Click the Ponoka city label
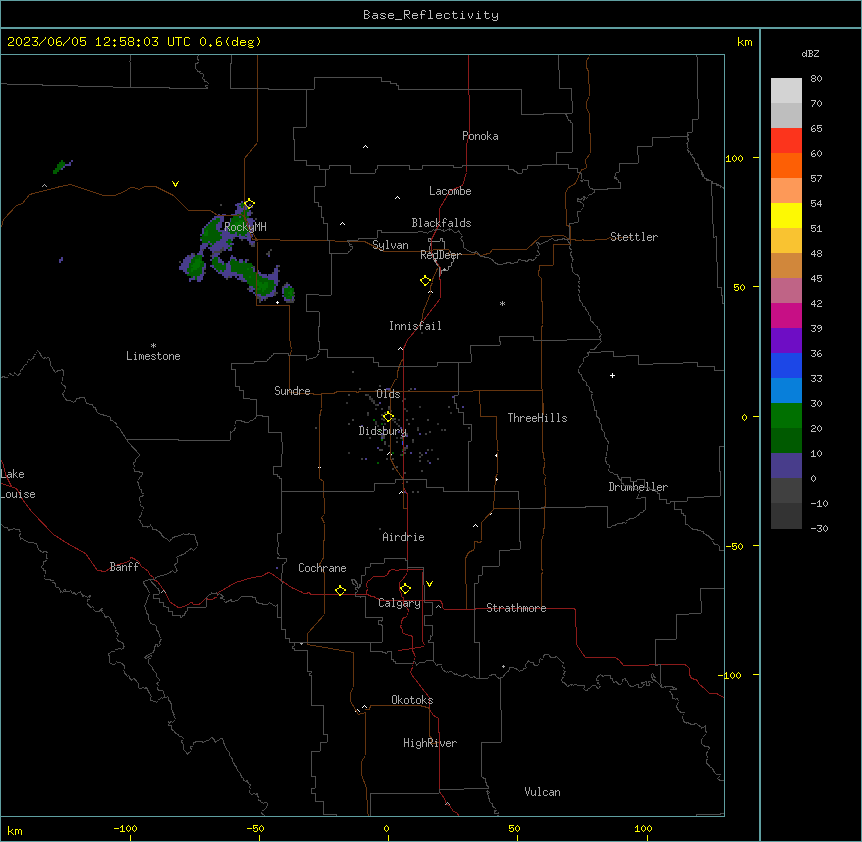Viewport: 862px width, 842px height. point(480,136)
